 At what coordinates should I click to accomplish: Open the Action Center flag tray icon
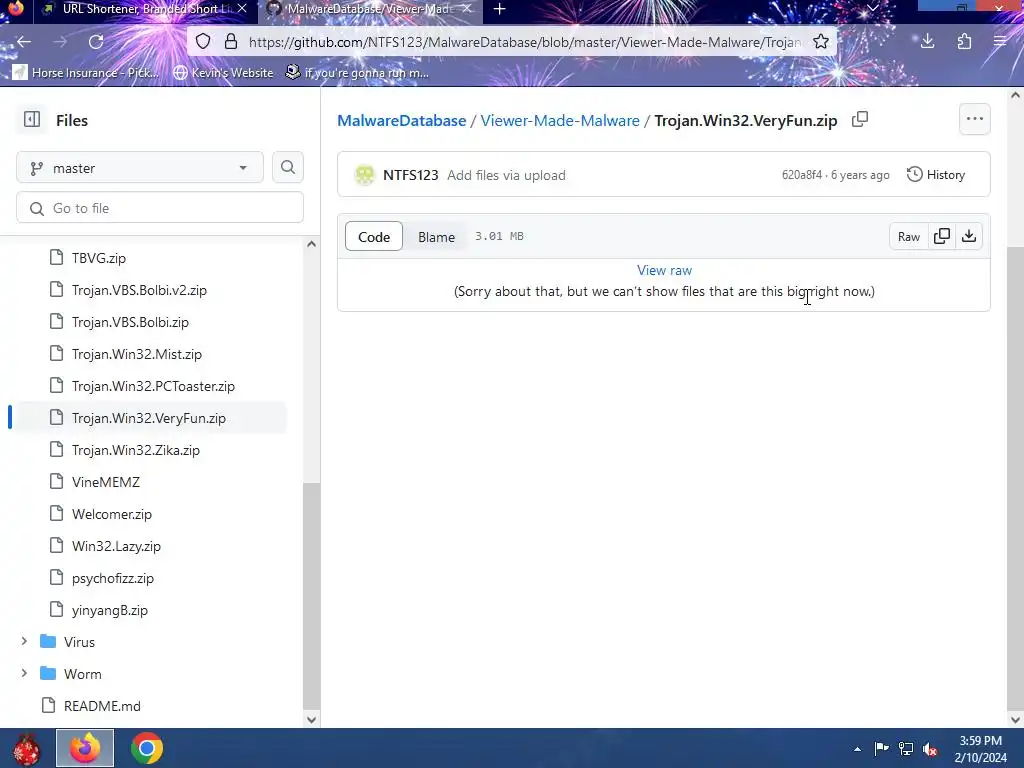pos(881,748)
